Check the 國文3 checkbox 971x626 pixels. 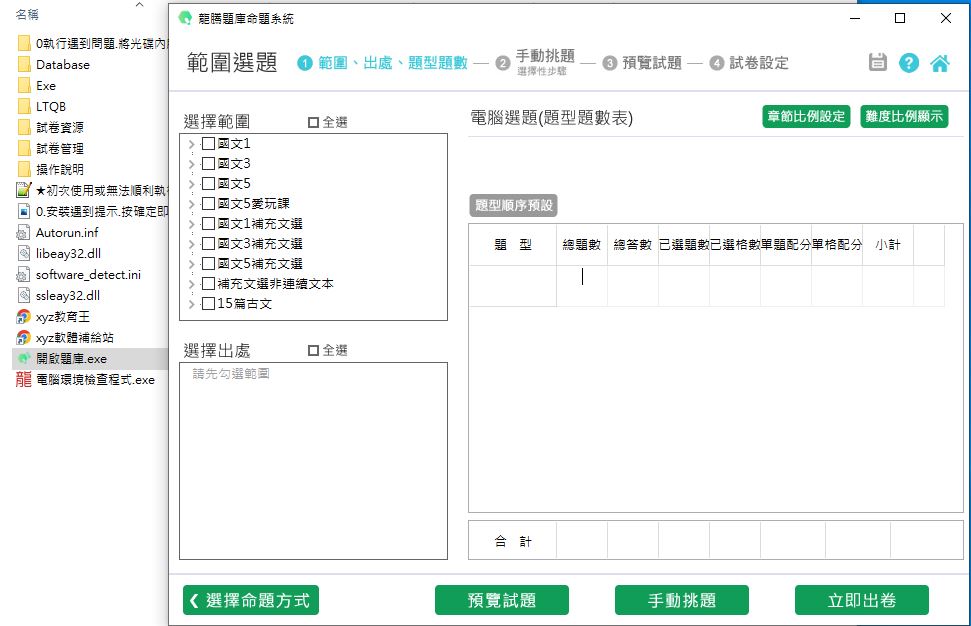(209, 163)
